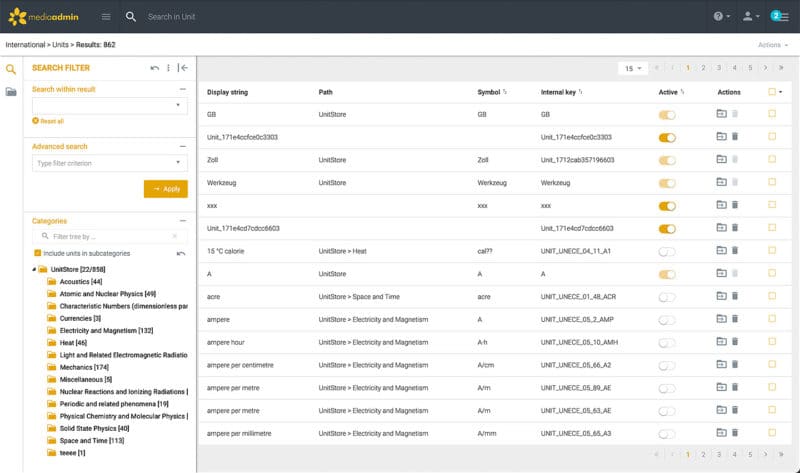Screen dimensions: 800x473
Task: Delete the Unit_171e4cd7cdcc6603 row
Action: 735,228
